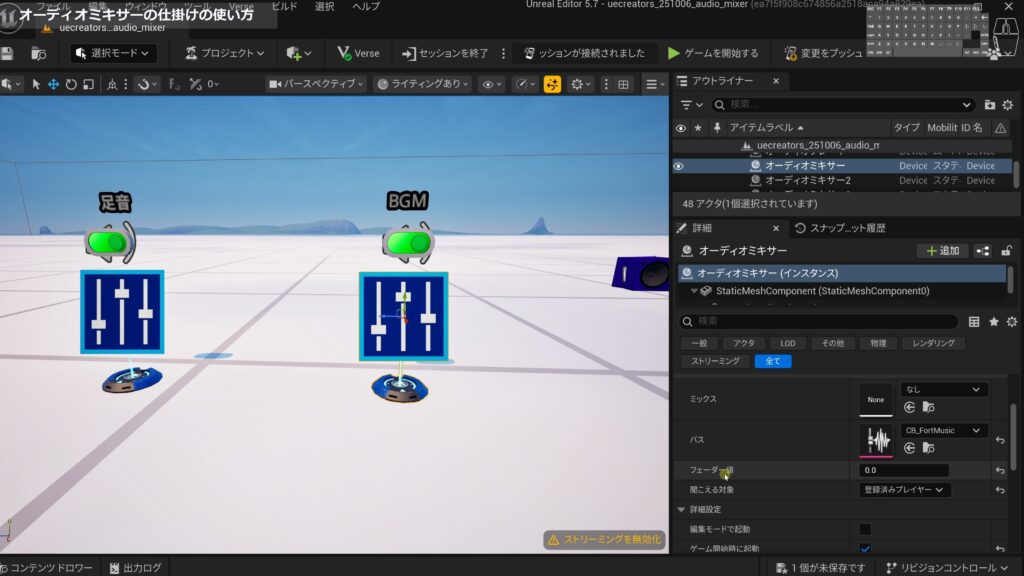Open the 聞こえる対象 dropdown
This screenshot has height=576, width=1024.
coord(906,490)
